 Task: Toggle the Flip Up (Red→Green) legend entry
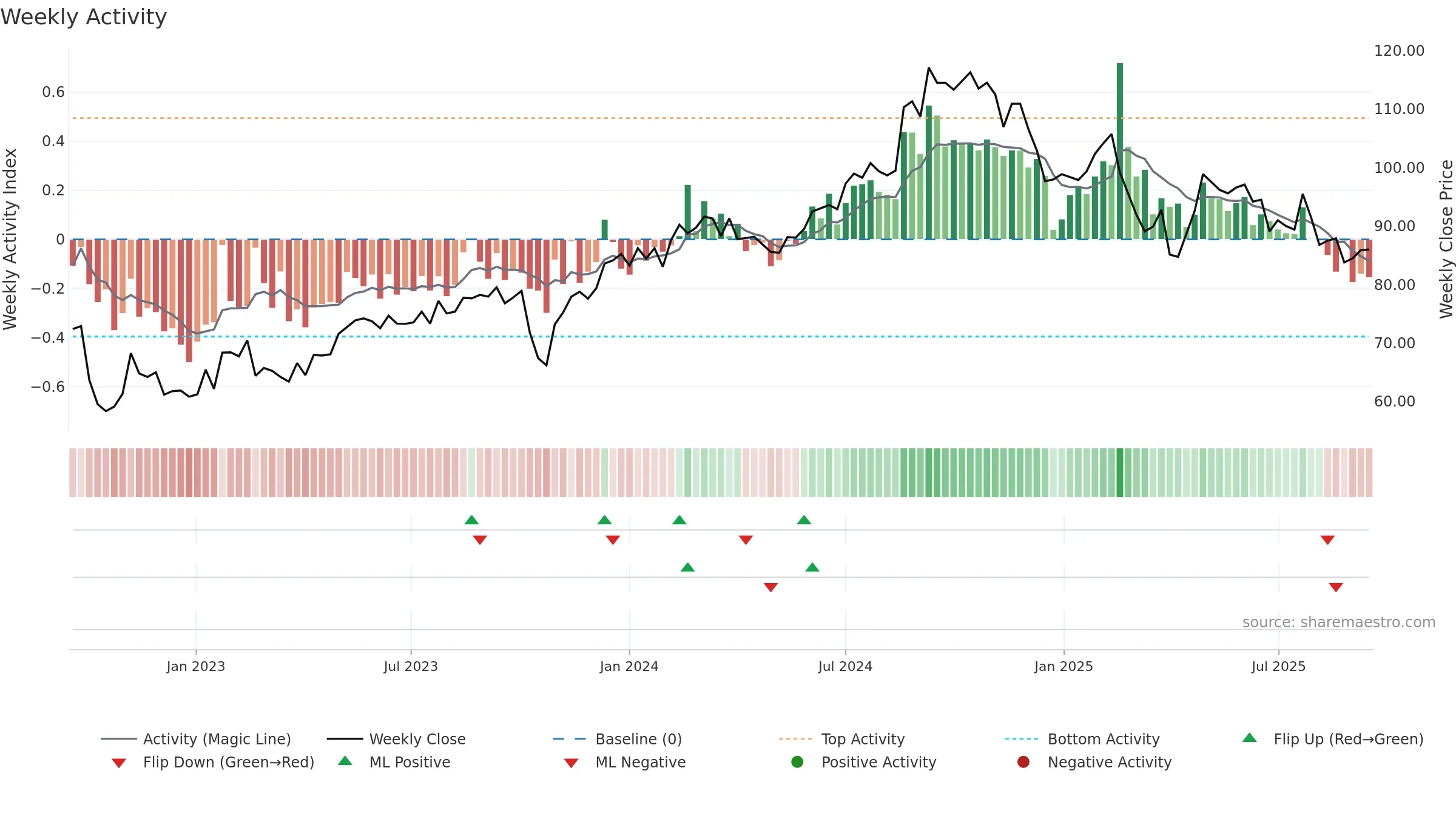point(1333,739)
